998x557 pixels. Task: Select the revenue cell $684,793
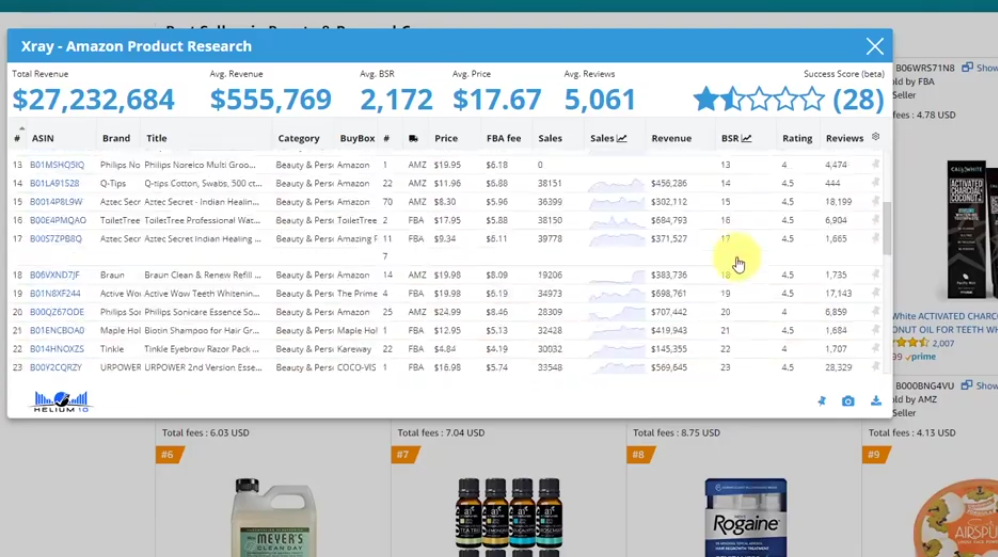669,220
